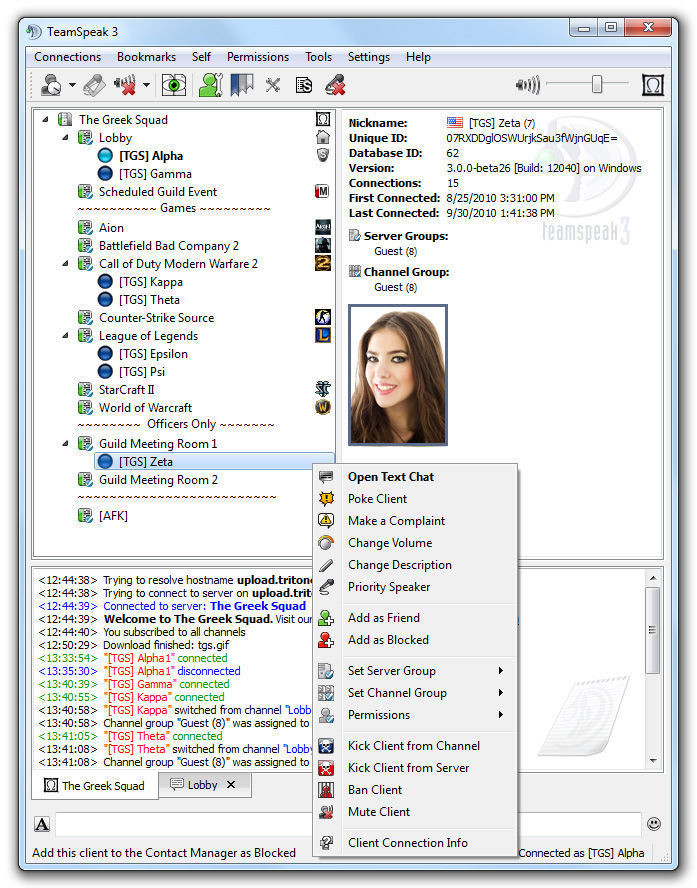Switch to the Lobby chat tab
The height and width of the screenshot is (888, 697).
tap(202, 786)
